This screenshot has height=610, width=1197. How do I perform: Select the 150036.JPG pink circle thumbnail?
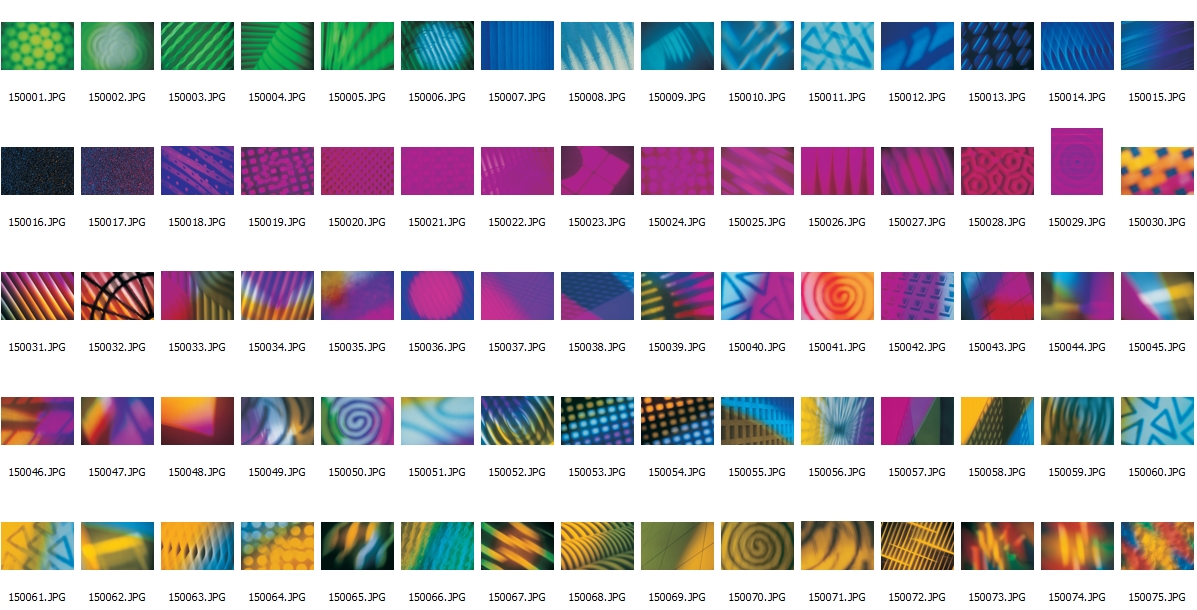click(437, 296)
